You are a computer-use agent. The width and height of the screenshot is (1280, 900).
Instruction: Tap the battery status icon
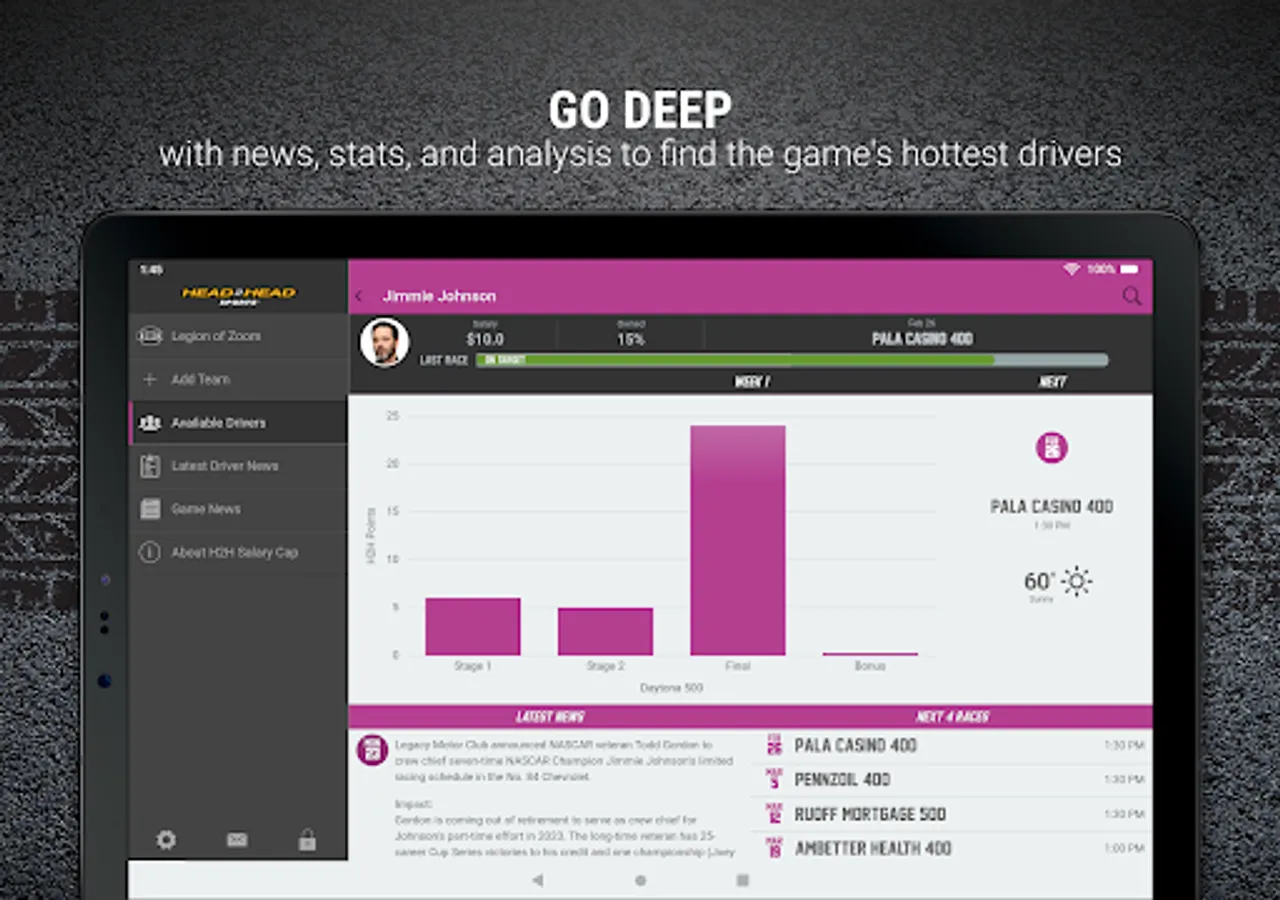(1129, 269)
